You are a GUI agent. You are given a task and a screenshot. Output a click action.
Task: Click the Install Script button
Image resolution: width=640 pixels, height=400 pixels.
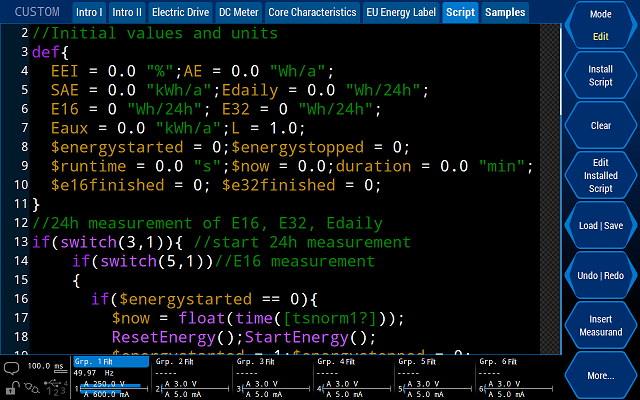coord(600,76)
